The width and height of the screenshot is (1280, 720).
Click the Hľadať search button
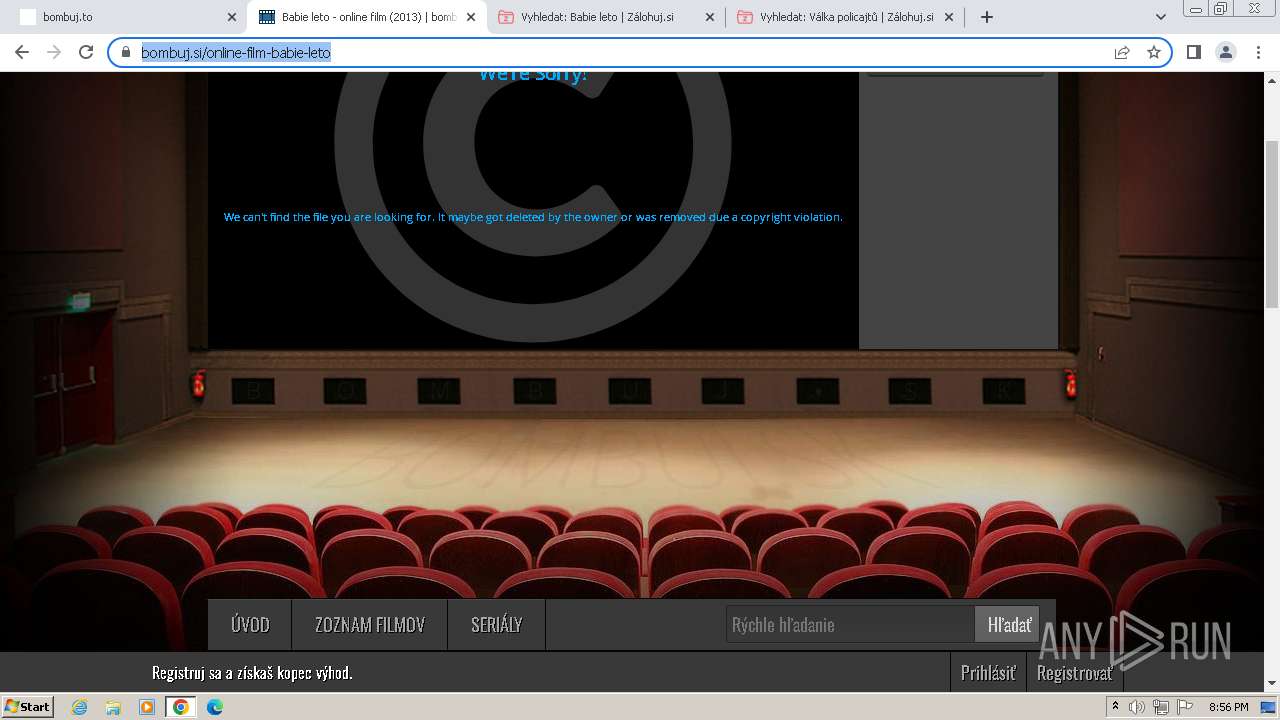click(x=1008, y=625)
